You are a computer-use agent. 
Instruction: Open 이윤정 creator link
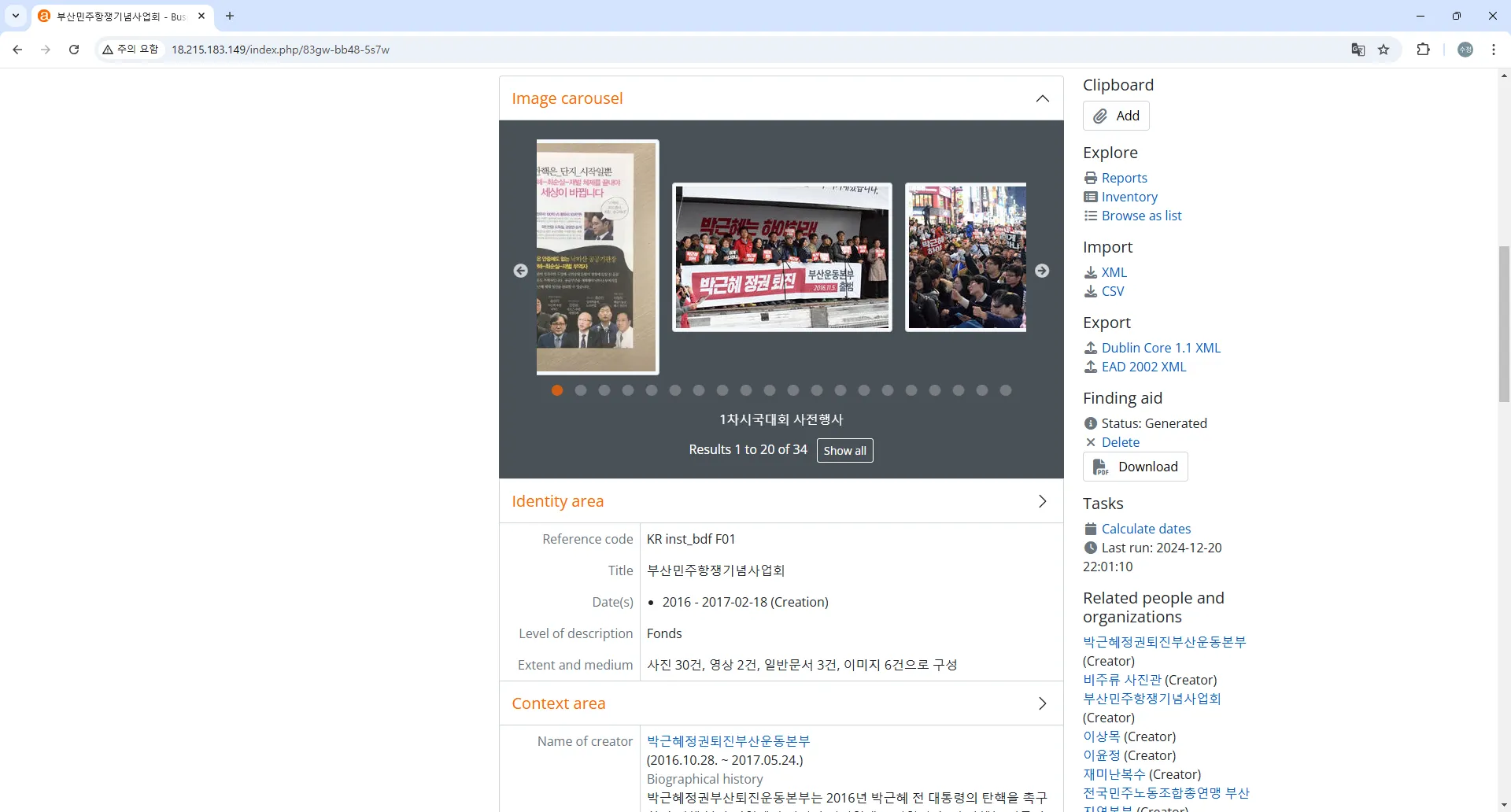point(1102,755)
